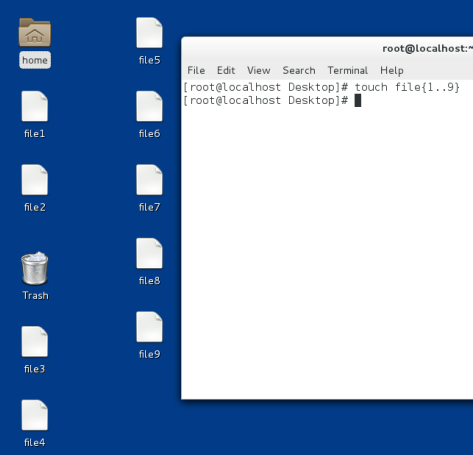Open the home folder icon on desktop
The width and height of the screenshot is (473, 455).
coord(35,32)
